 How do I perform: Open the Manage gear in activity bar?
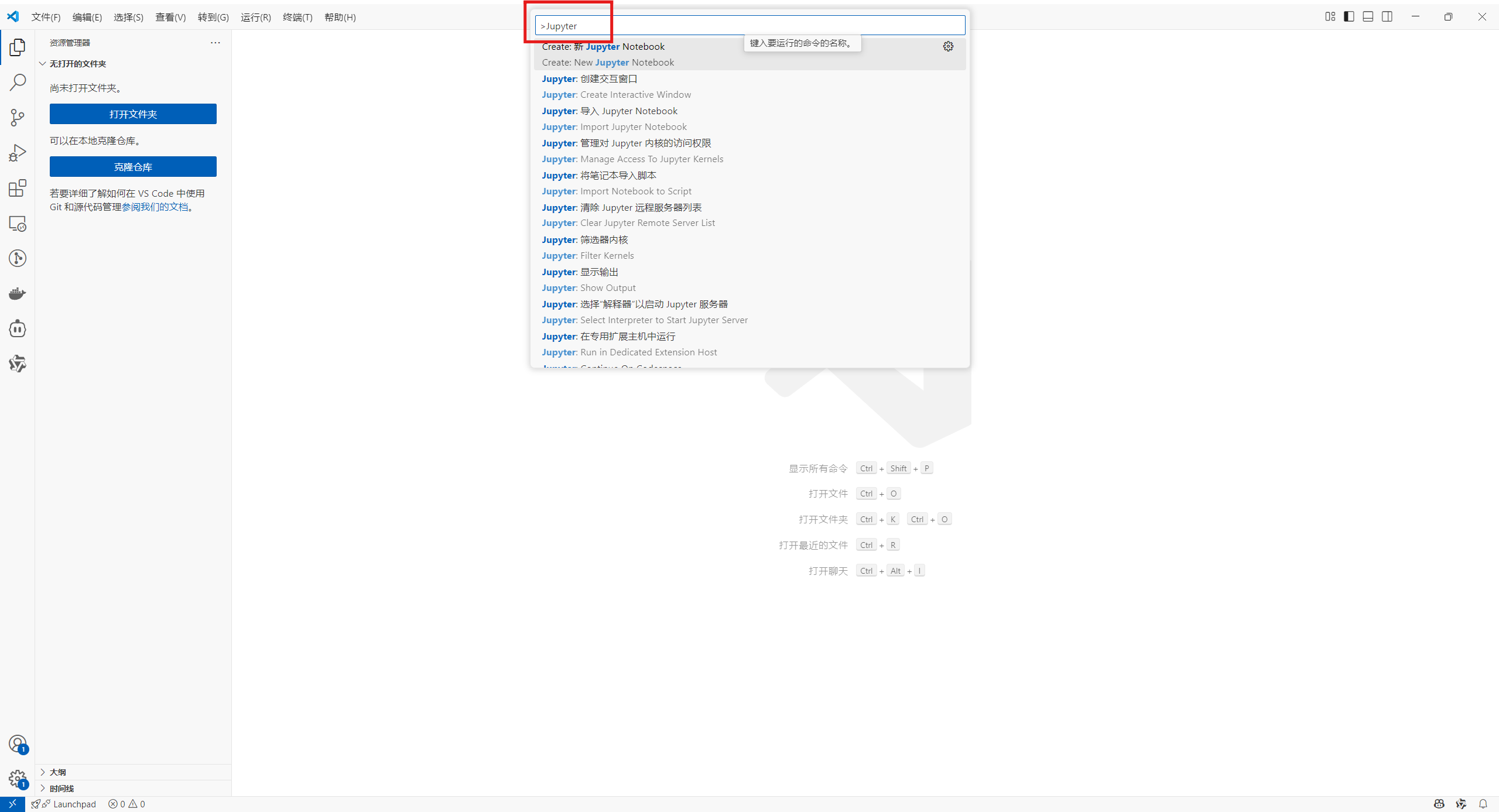(x=18, y=779)
